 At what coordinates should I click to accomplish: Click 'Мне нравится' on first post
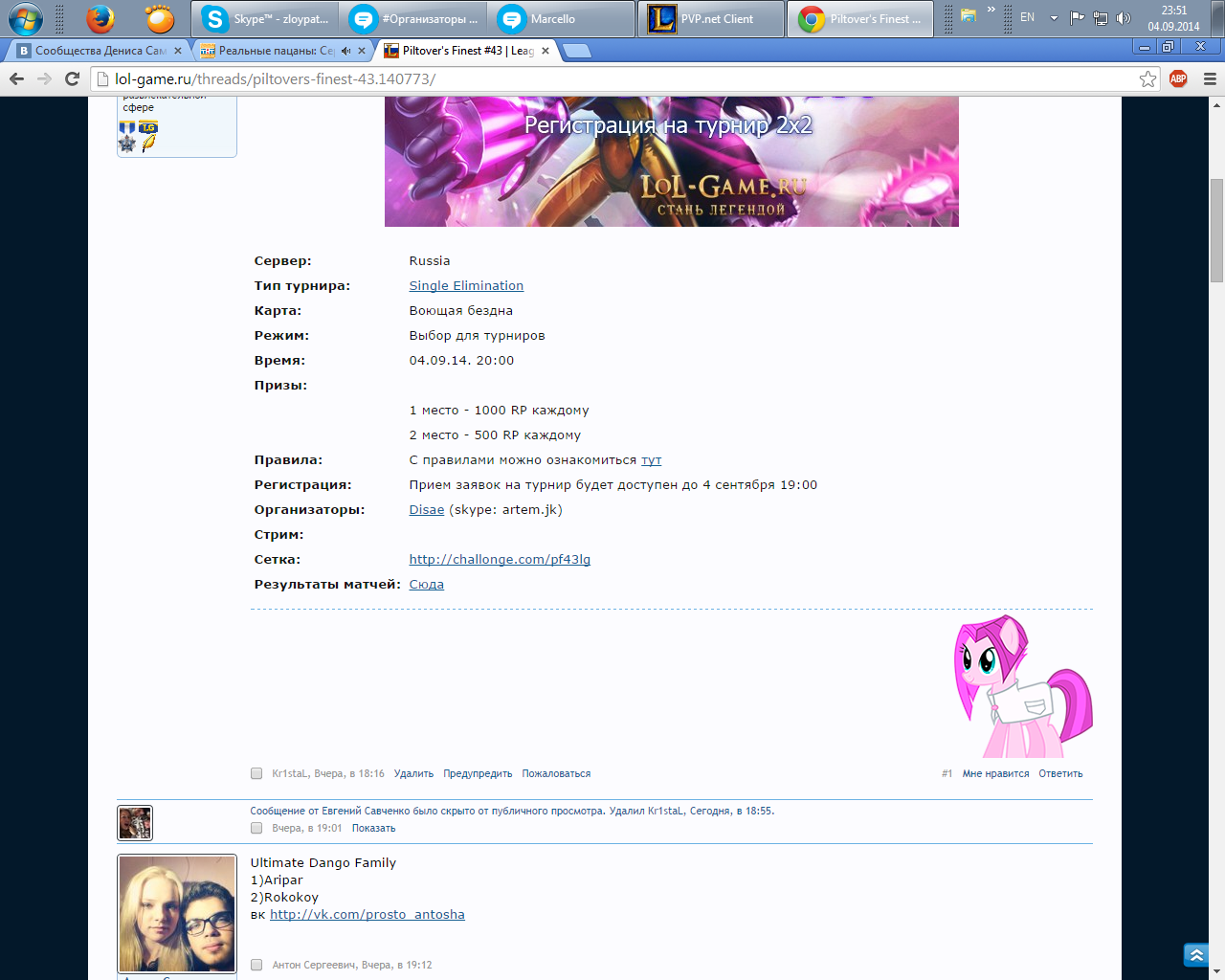pos(995,773)
